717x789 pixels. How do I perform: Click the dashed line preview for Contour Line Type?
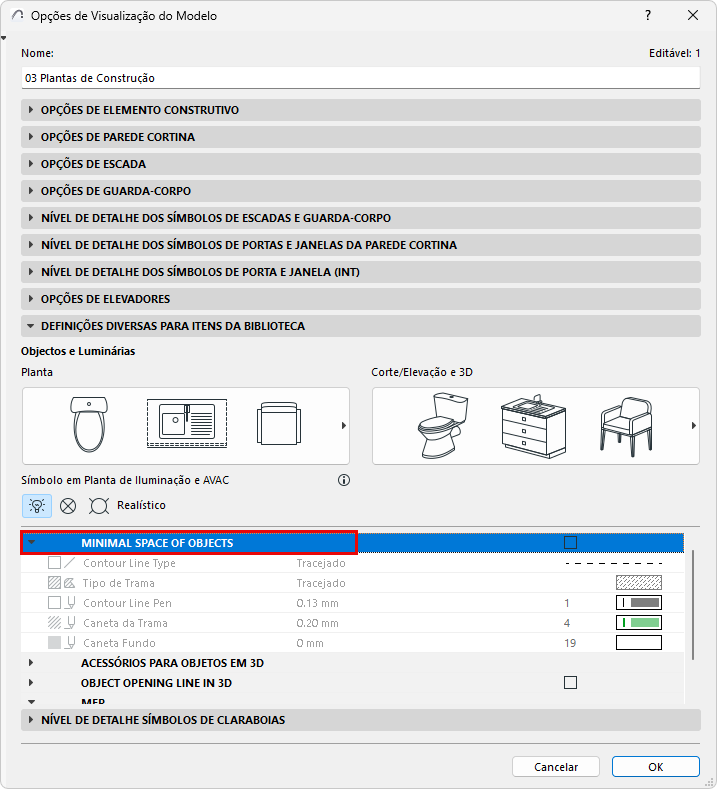point(614,563)
